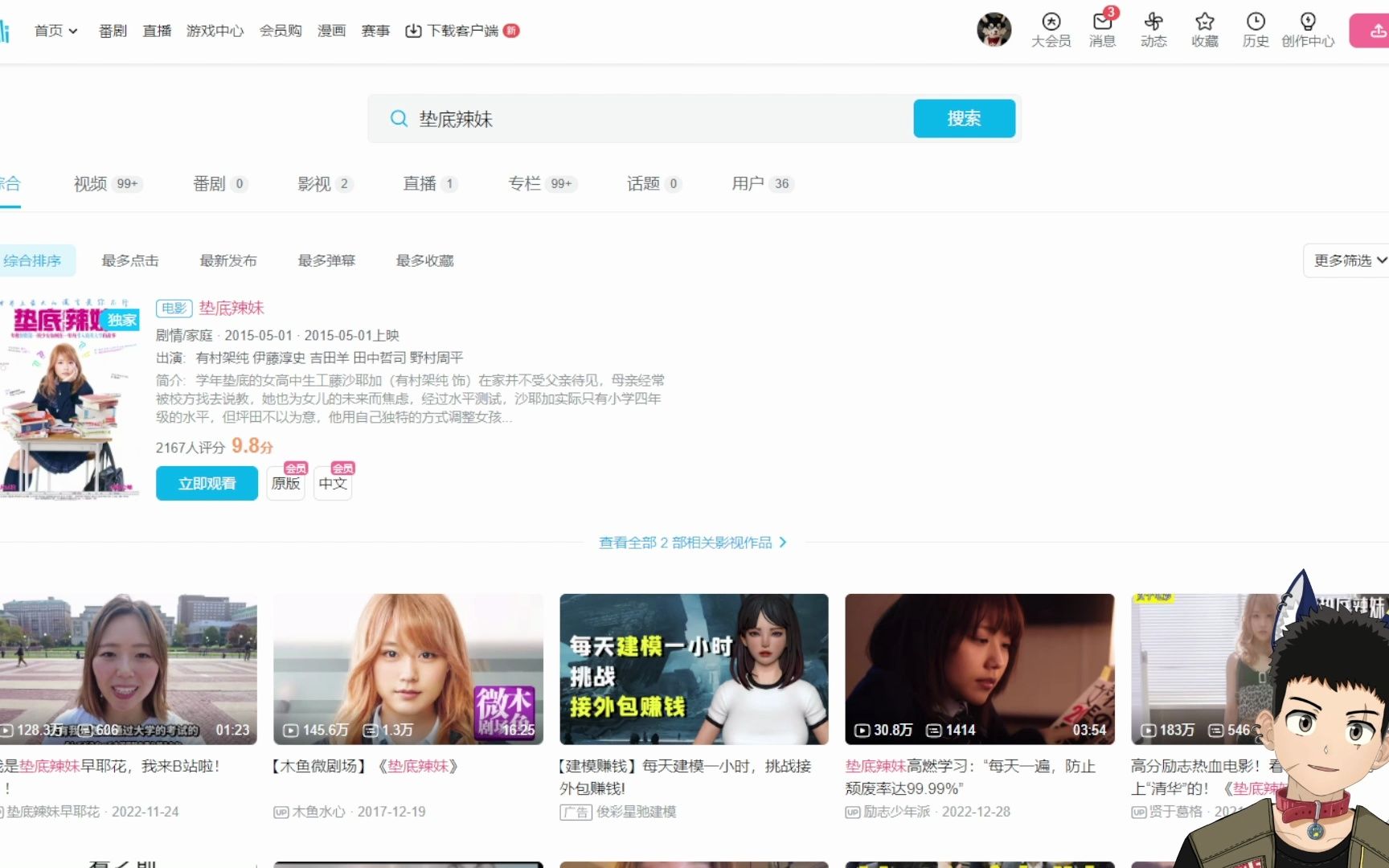
Task: Go to 直播 in the top navigation
Action: coord(157,31)
